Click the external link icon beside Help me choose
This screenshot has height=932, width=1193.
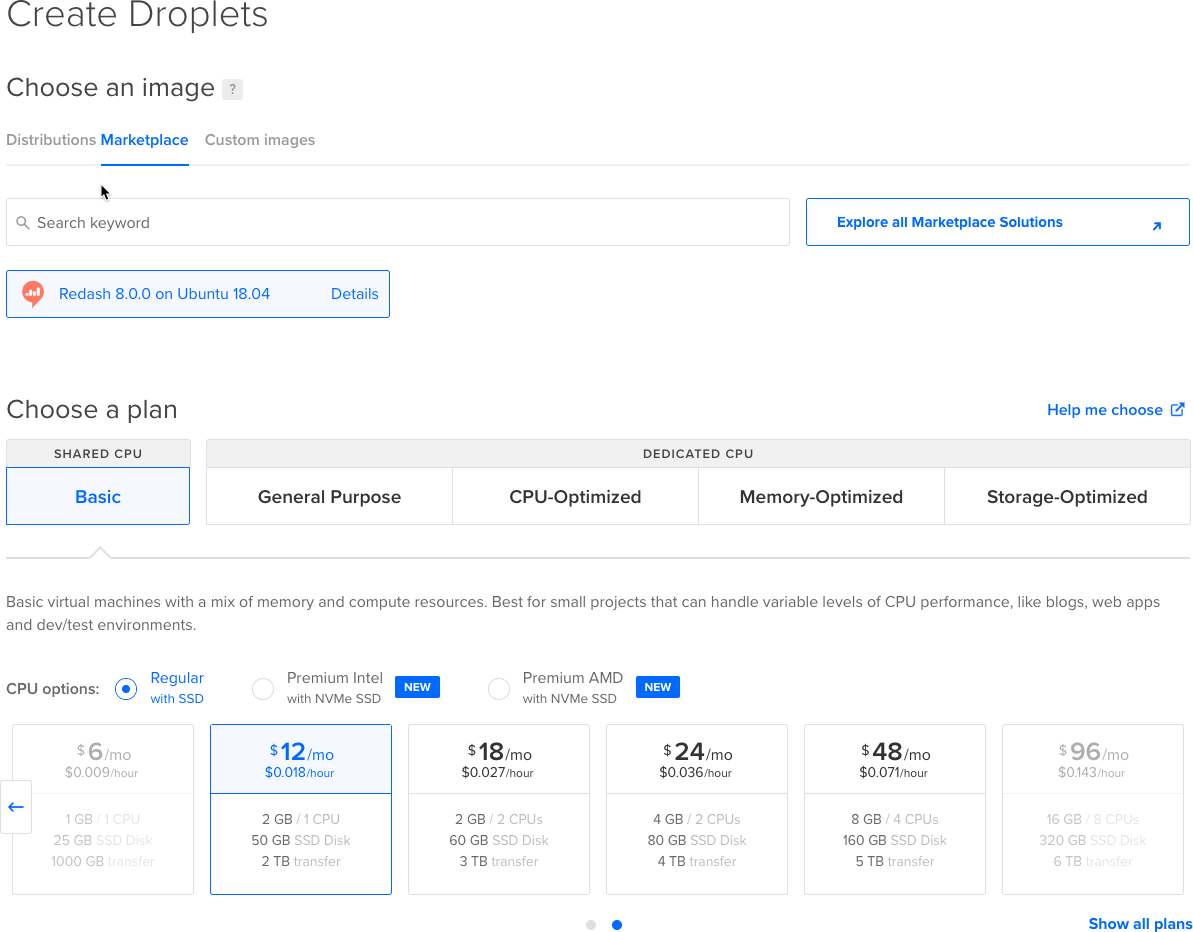(x=1177, y=409)
